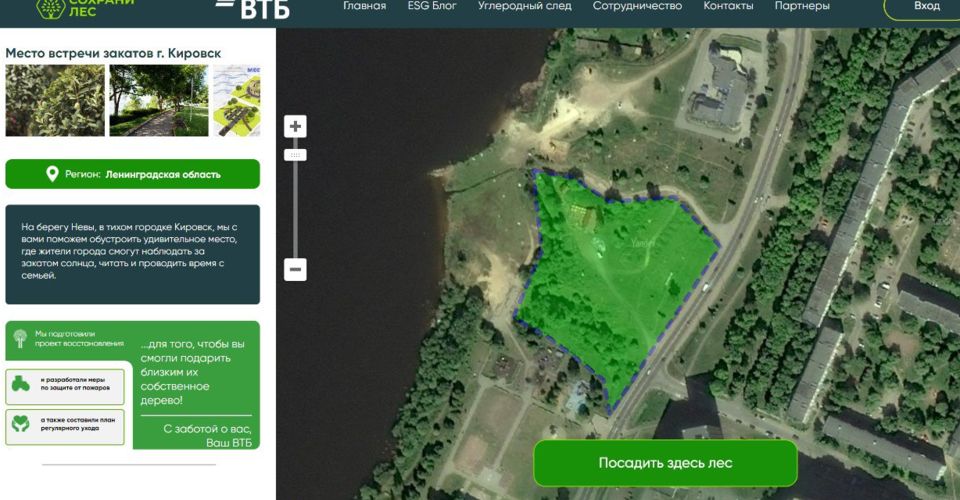
Task: Open the Контакты page
Action: pyautogui.click(x=728, y=6)
